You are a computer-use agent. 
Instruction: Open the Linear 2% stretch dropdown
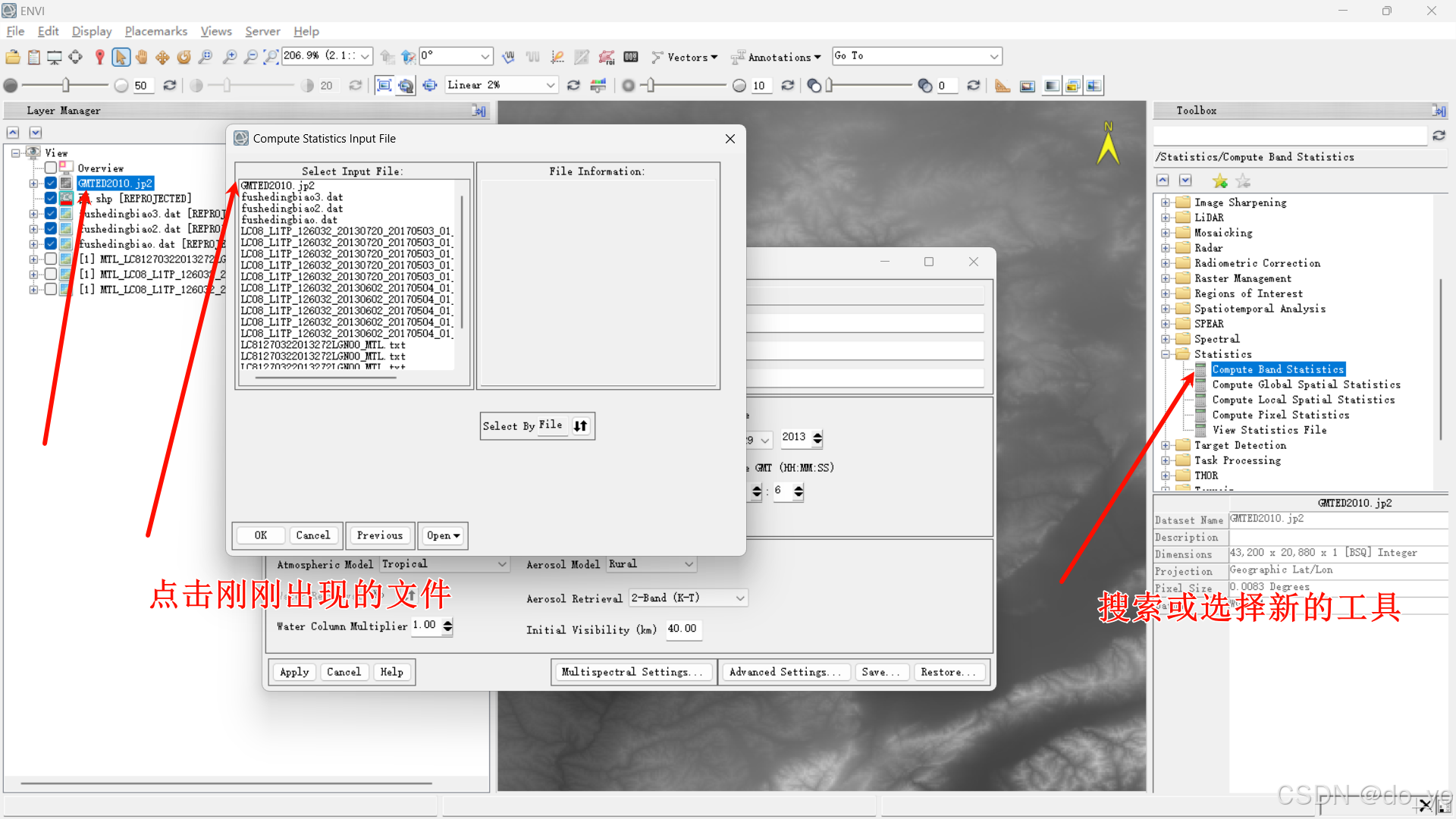coord(551,86)
